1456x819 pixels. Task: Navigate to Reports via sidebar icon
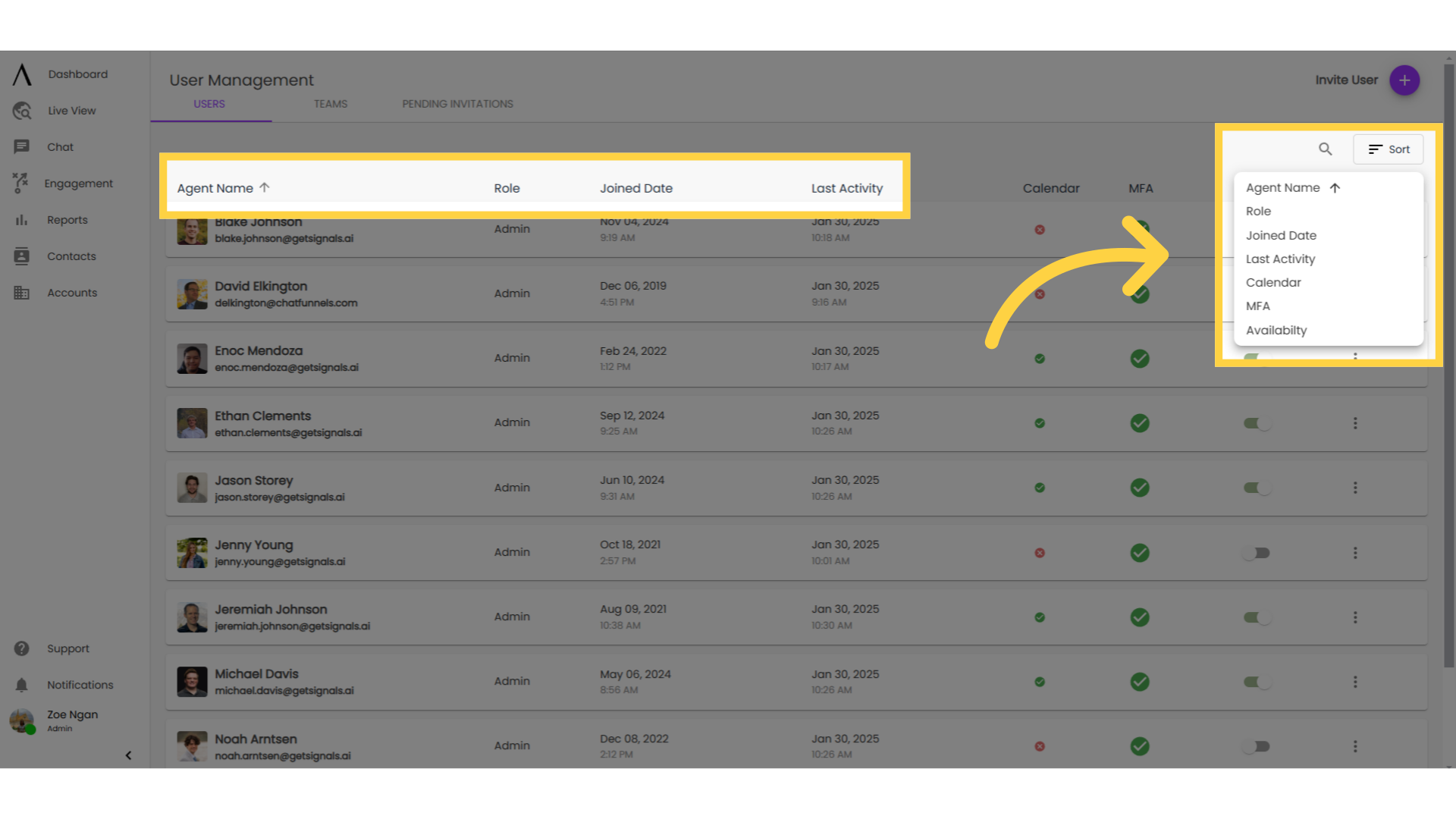pyautogui.click(x=21, y=219)
